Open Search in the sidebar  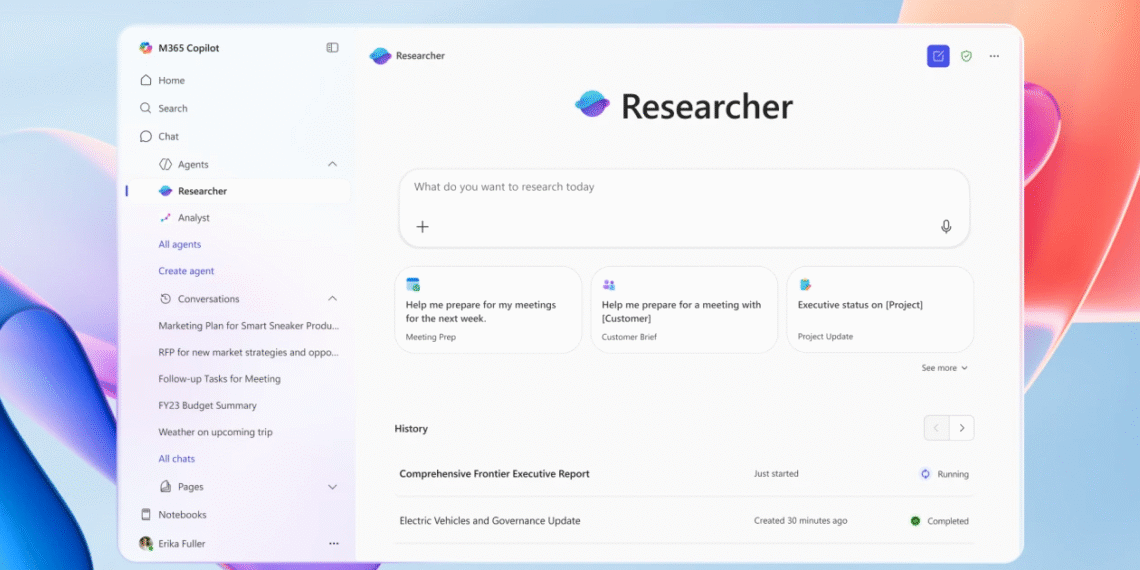[x=172, y=108]
